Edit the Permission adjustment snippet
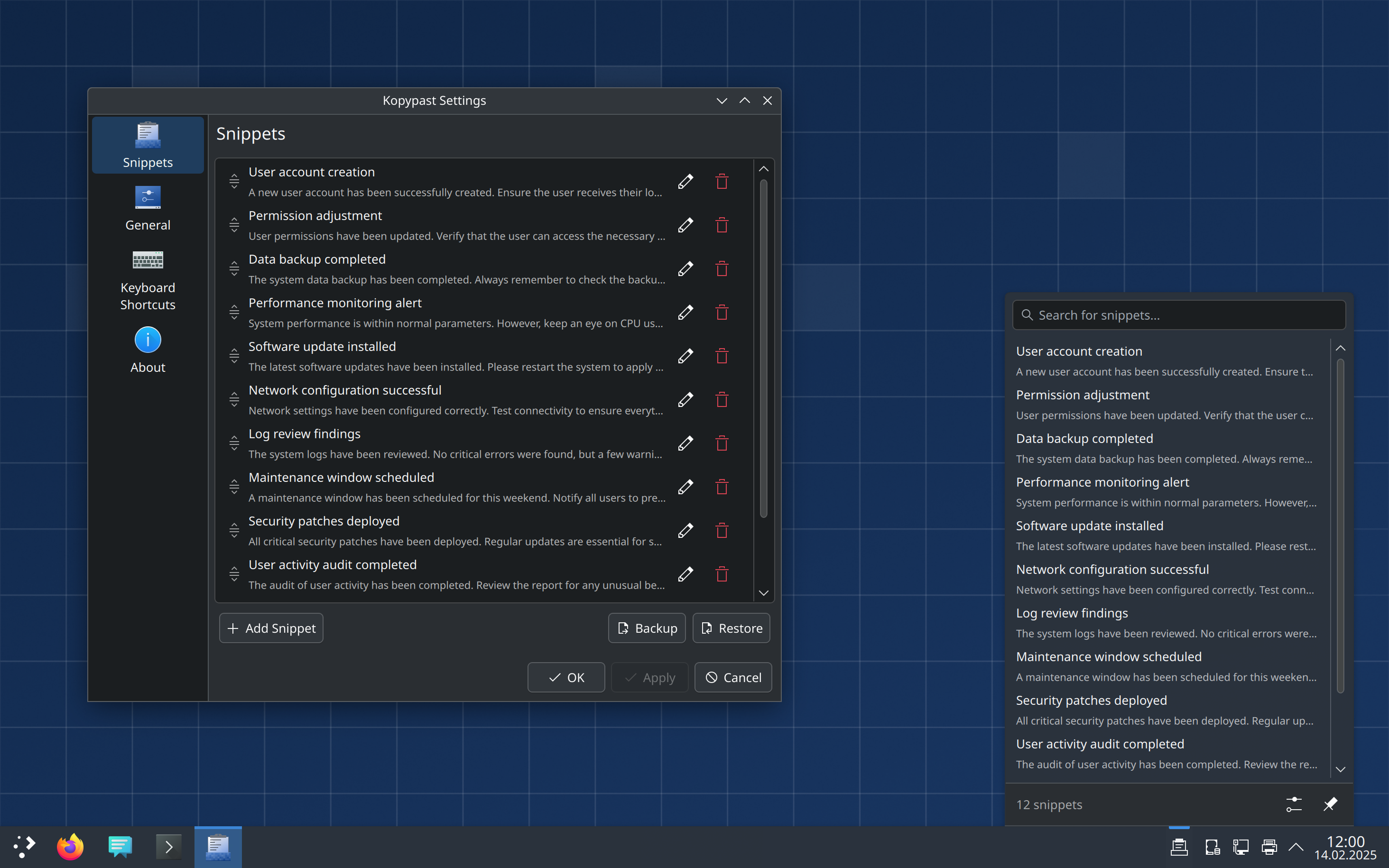1389x868 pixels. point(685,225)
